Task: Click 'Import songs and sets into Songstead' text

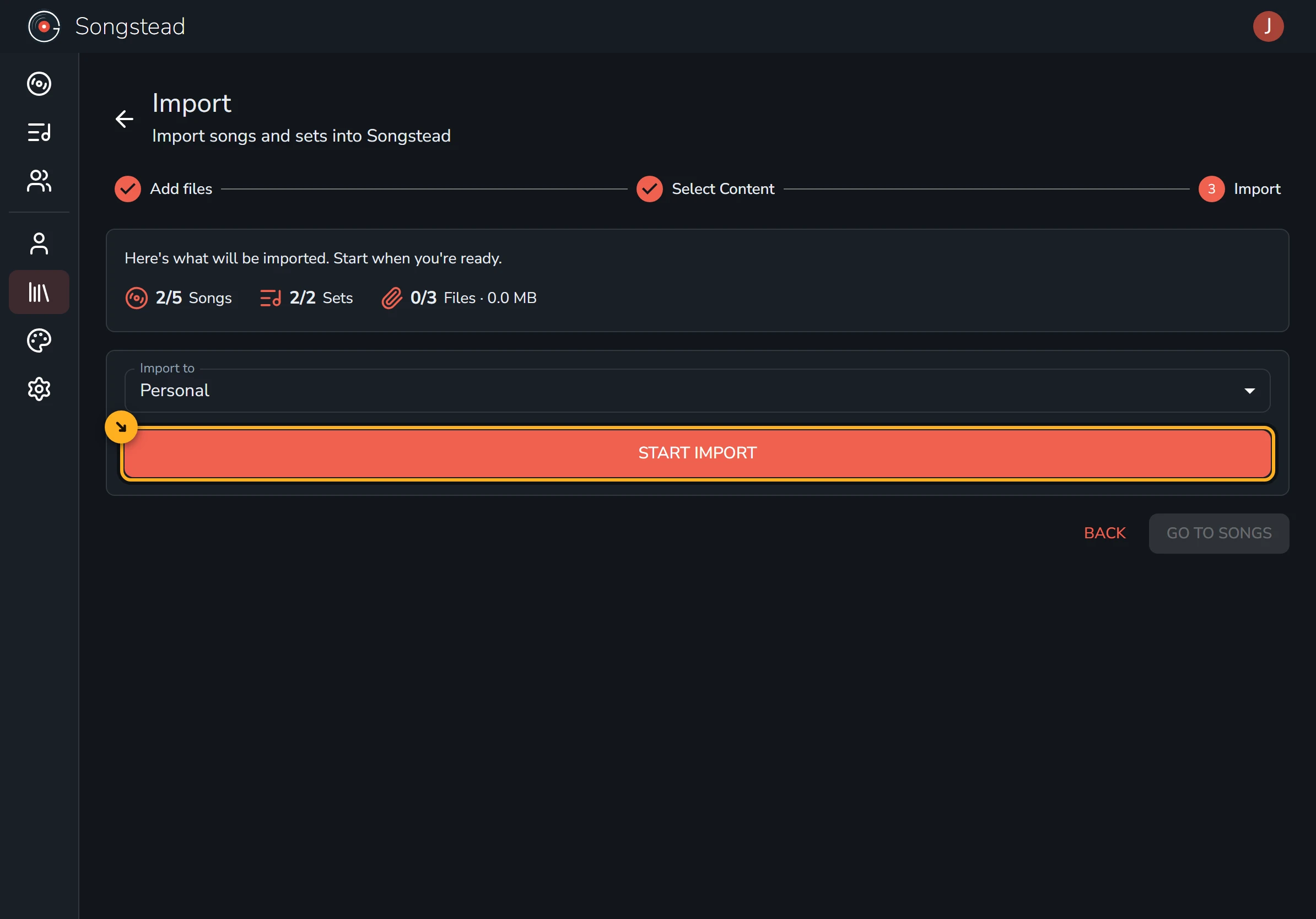Action: tap(301, 136)
